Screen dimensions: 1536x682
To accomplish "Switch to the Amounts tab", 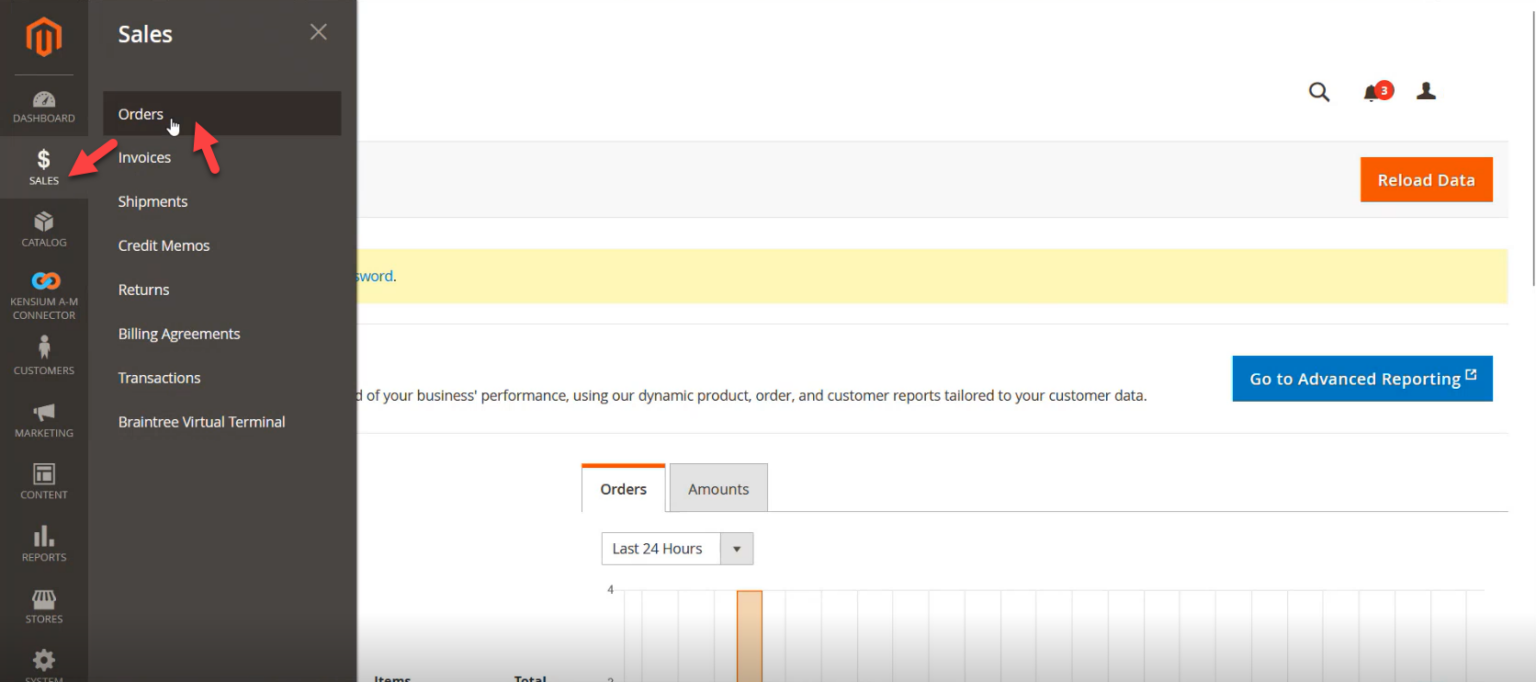I will tap(718, 488).
